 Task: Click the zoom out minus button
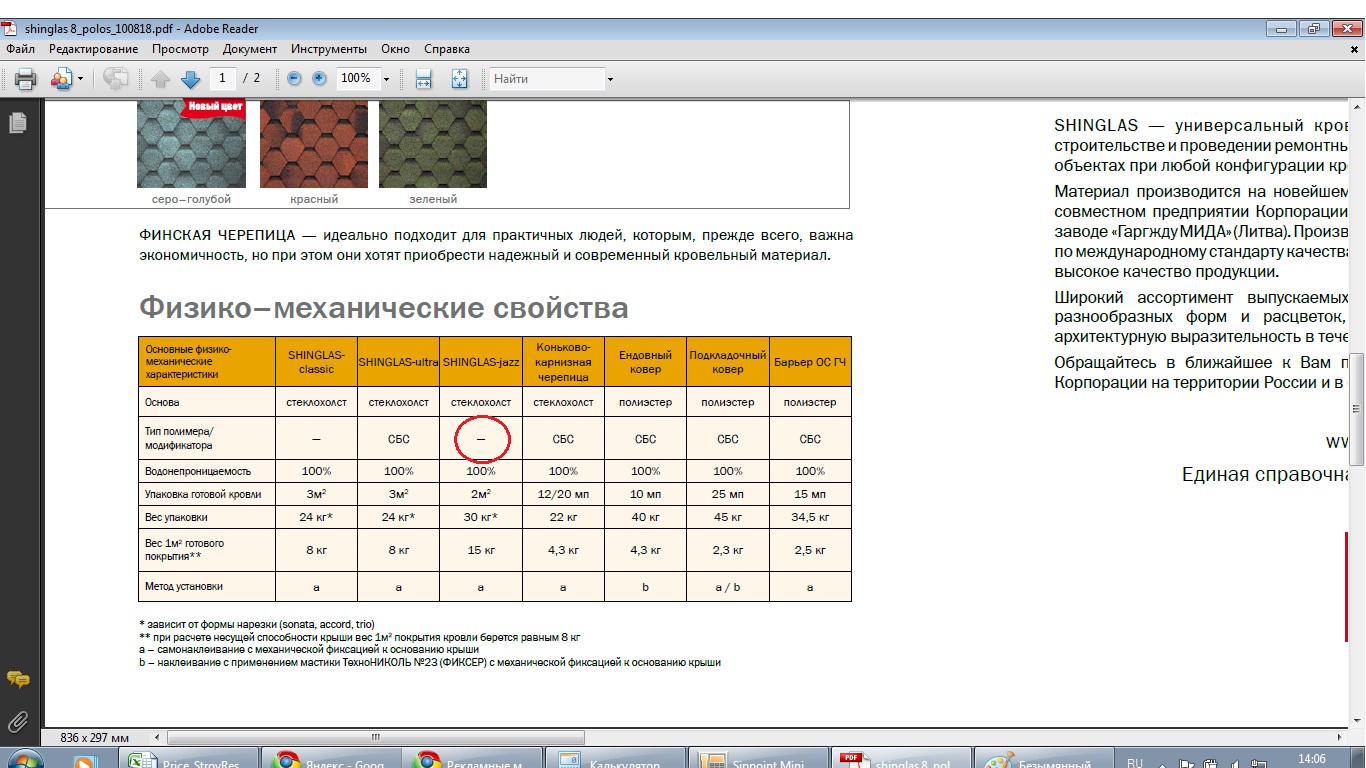pos(294,78)
